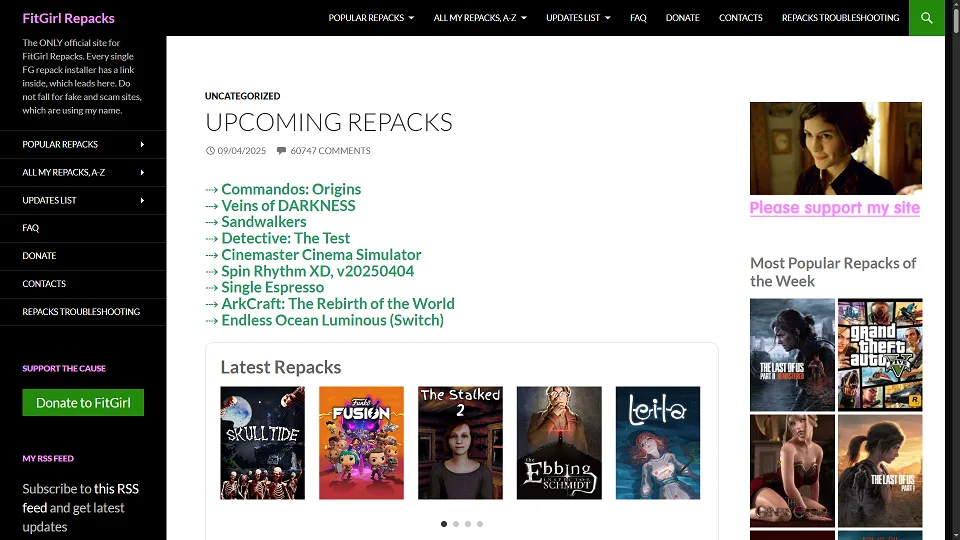Viewport: 960px width, 540px height.
Task: Open the Upcoming Repacks heading link
Action: (329, 122)
